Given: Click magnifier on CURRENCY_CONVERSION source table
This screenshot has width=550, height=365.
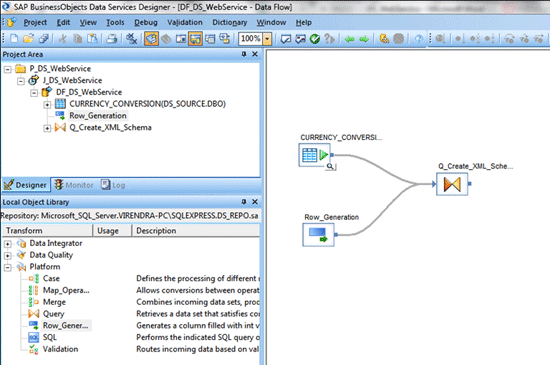Looking at the screenshot, I should (x=330, y=167).
